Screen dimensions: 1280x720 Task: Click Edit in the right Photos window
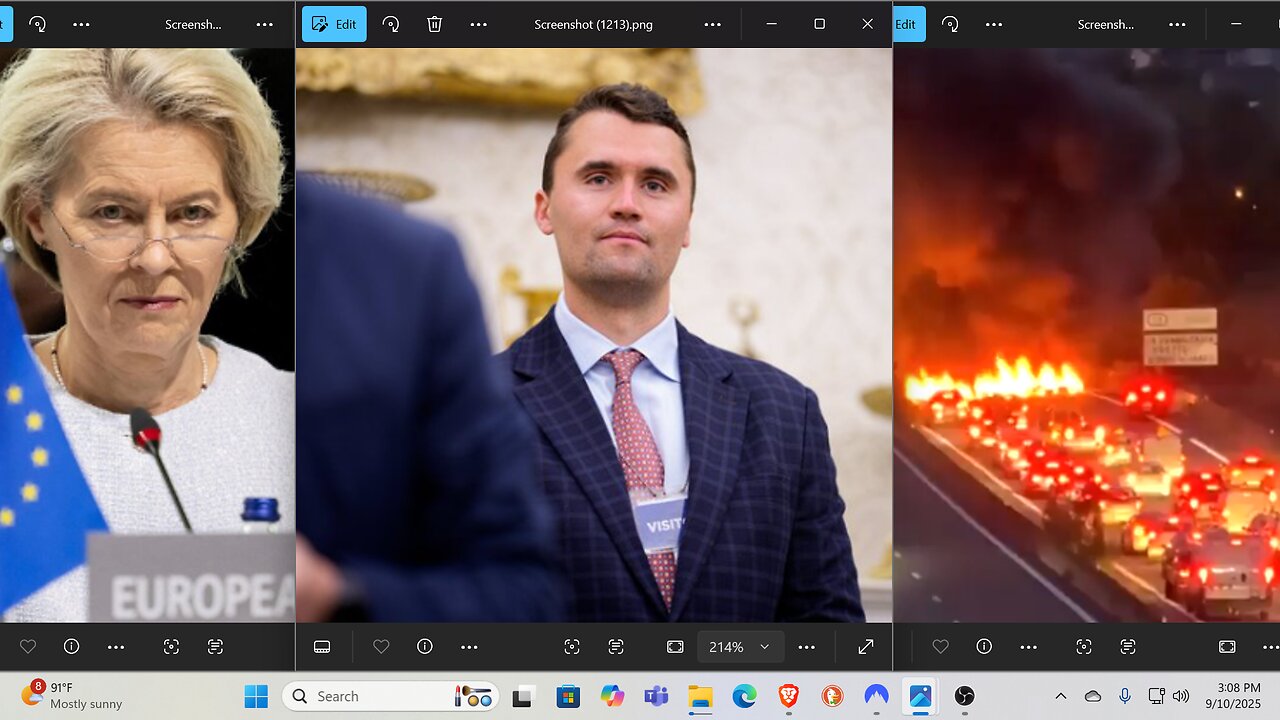click(909, 24)
